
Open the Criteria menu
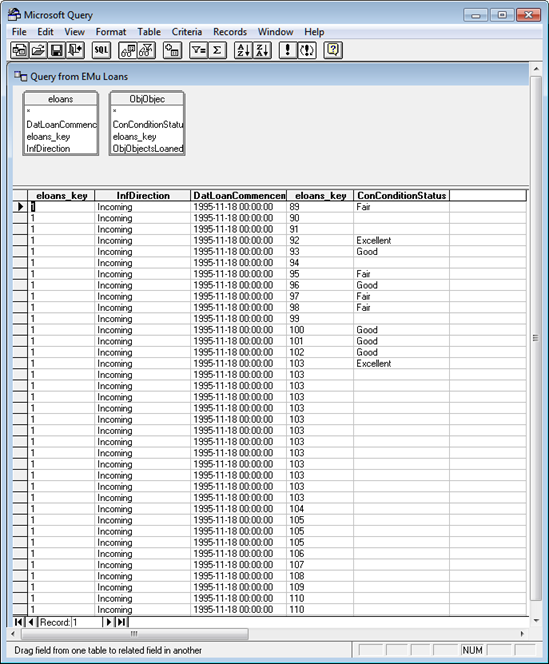pyautogui.click(x=187, y=32)
